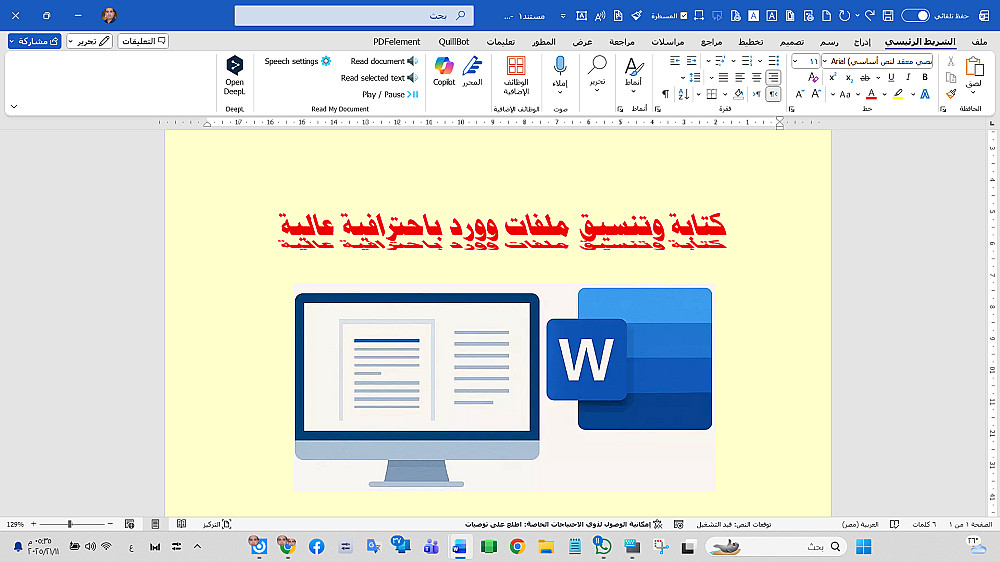Expand the underline style dropdown arrow
Viewport: 1000px width, 562px height.
[878, 77]
